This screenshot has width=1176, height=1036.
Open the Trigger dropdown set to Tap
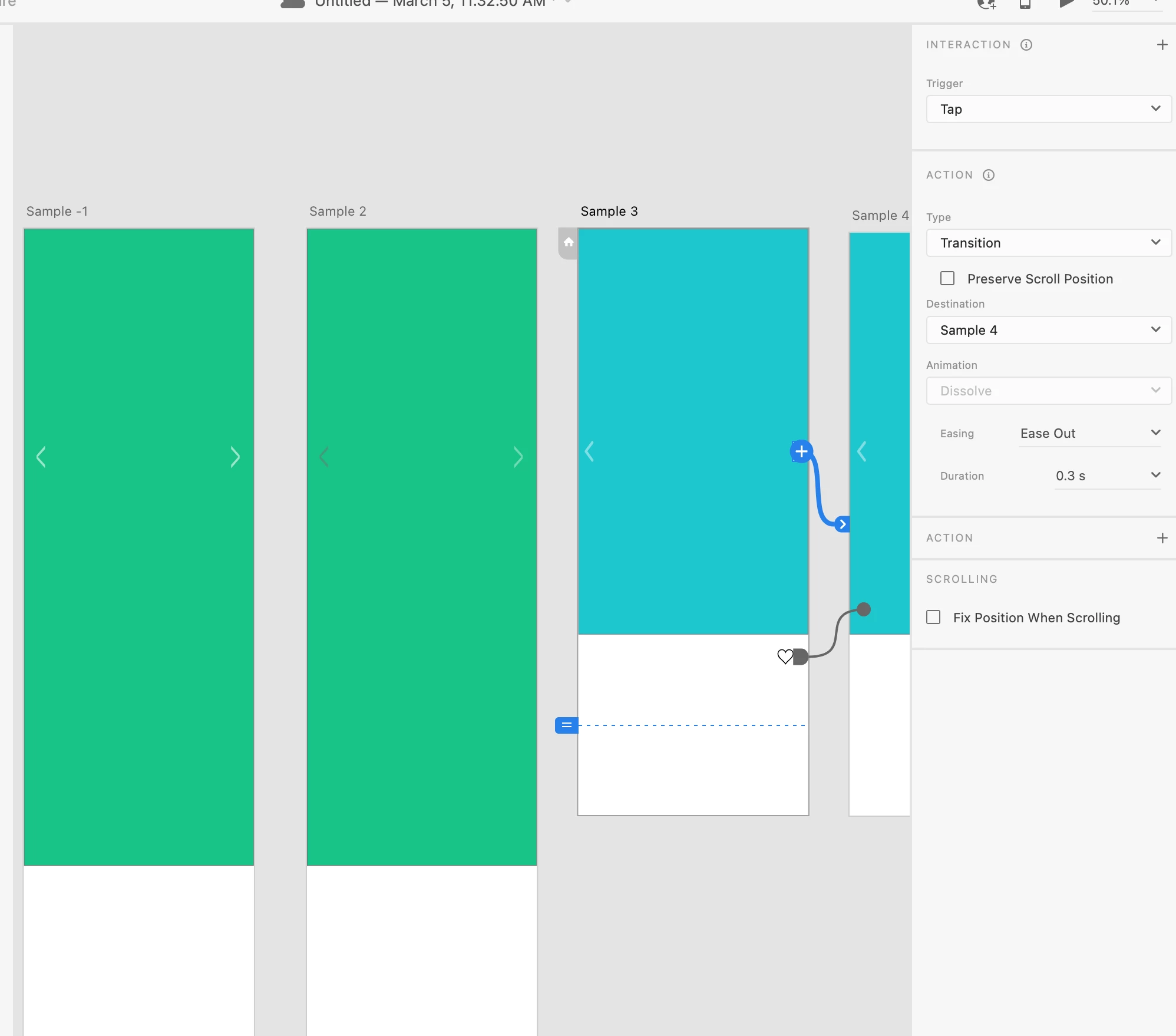1049,109
